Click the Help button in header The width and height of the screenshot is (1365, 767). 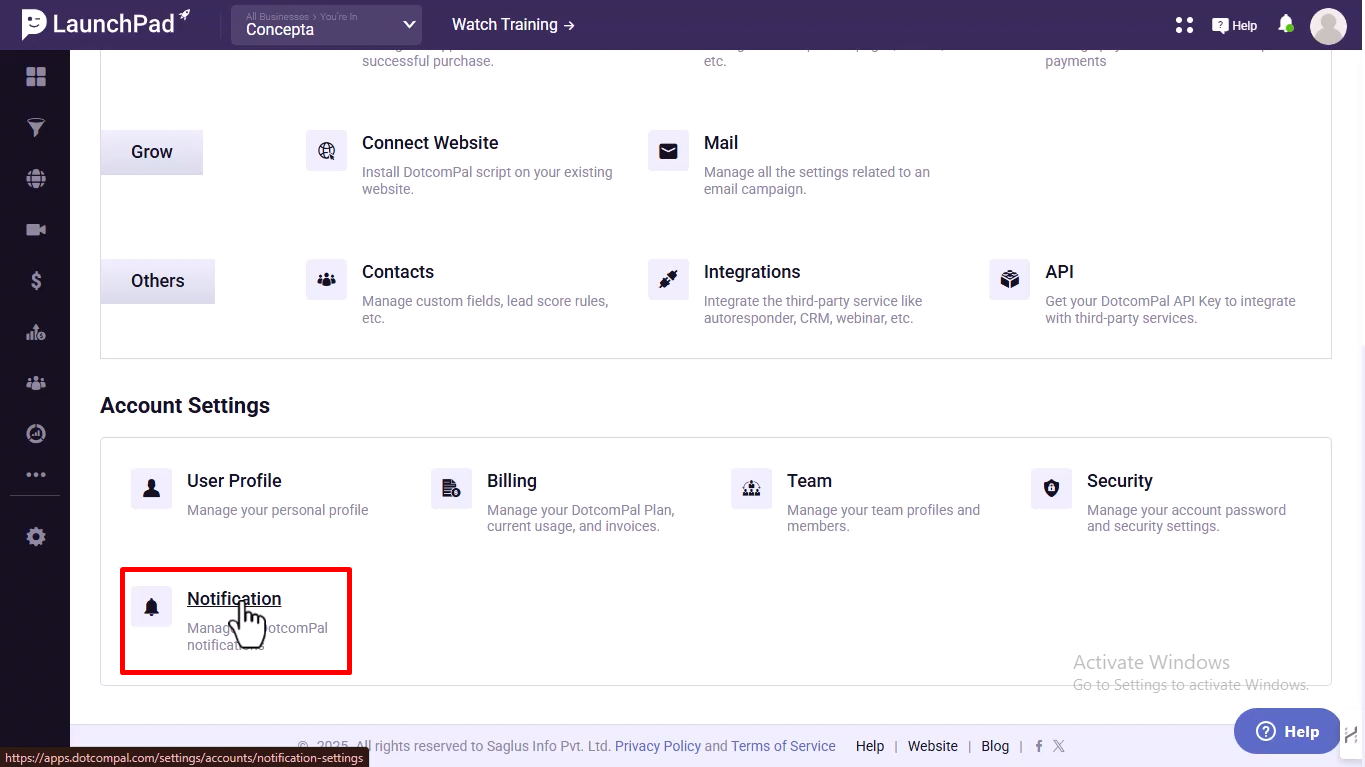[x=1234, y=25]
